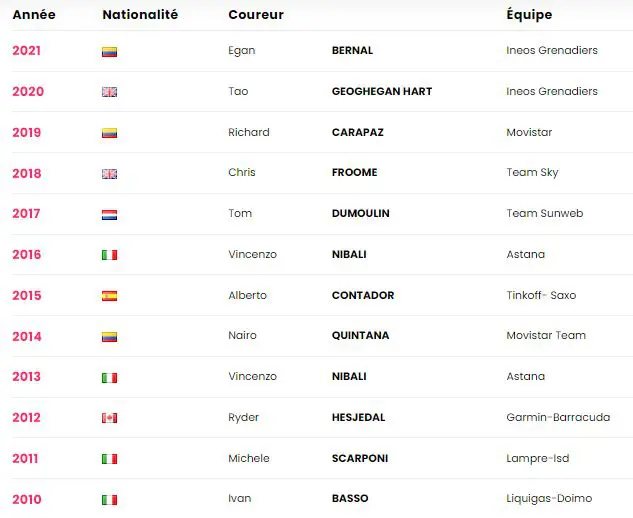Click the British flag beside Chris Froome
Screen dimensions: 633x518
pyautogui.click(x=110, y=173)
